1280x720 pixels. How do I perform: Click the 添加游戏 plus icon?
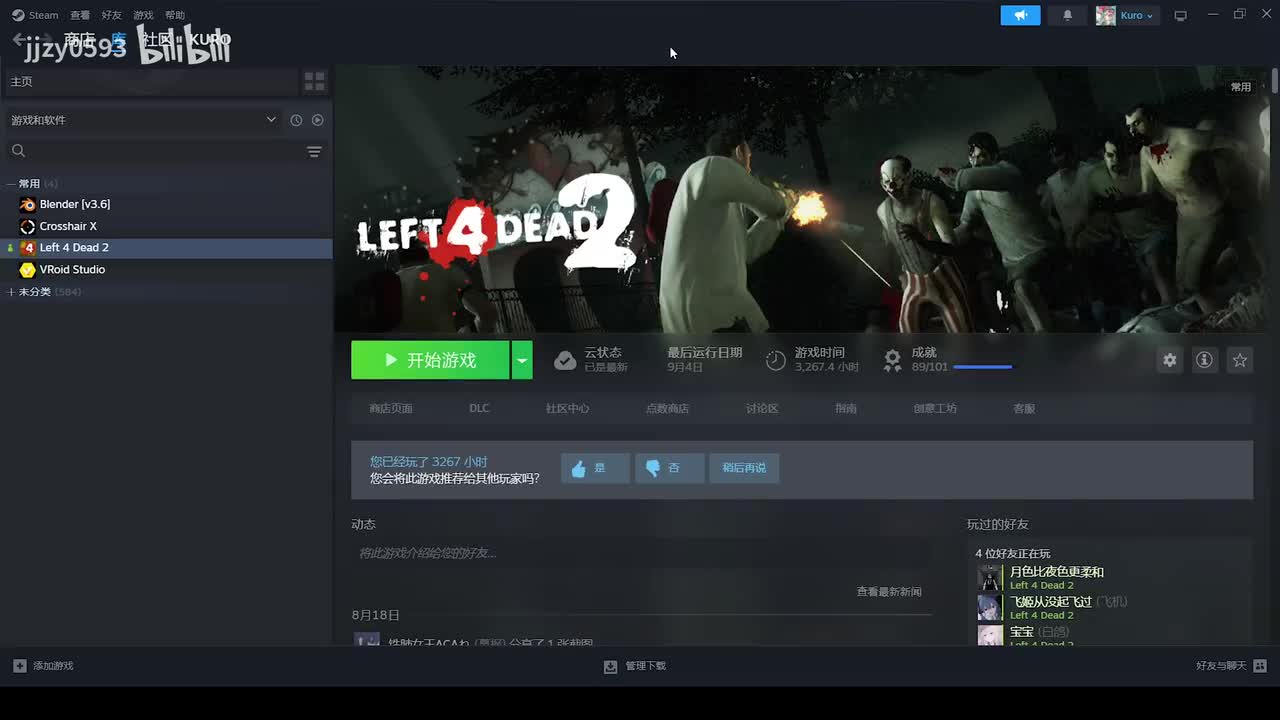click(20, 666)
